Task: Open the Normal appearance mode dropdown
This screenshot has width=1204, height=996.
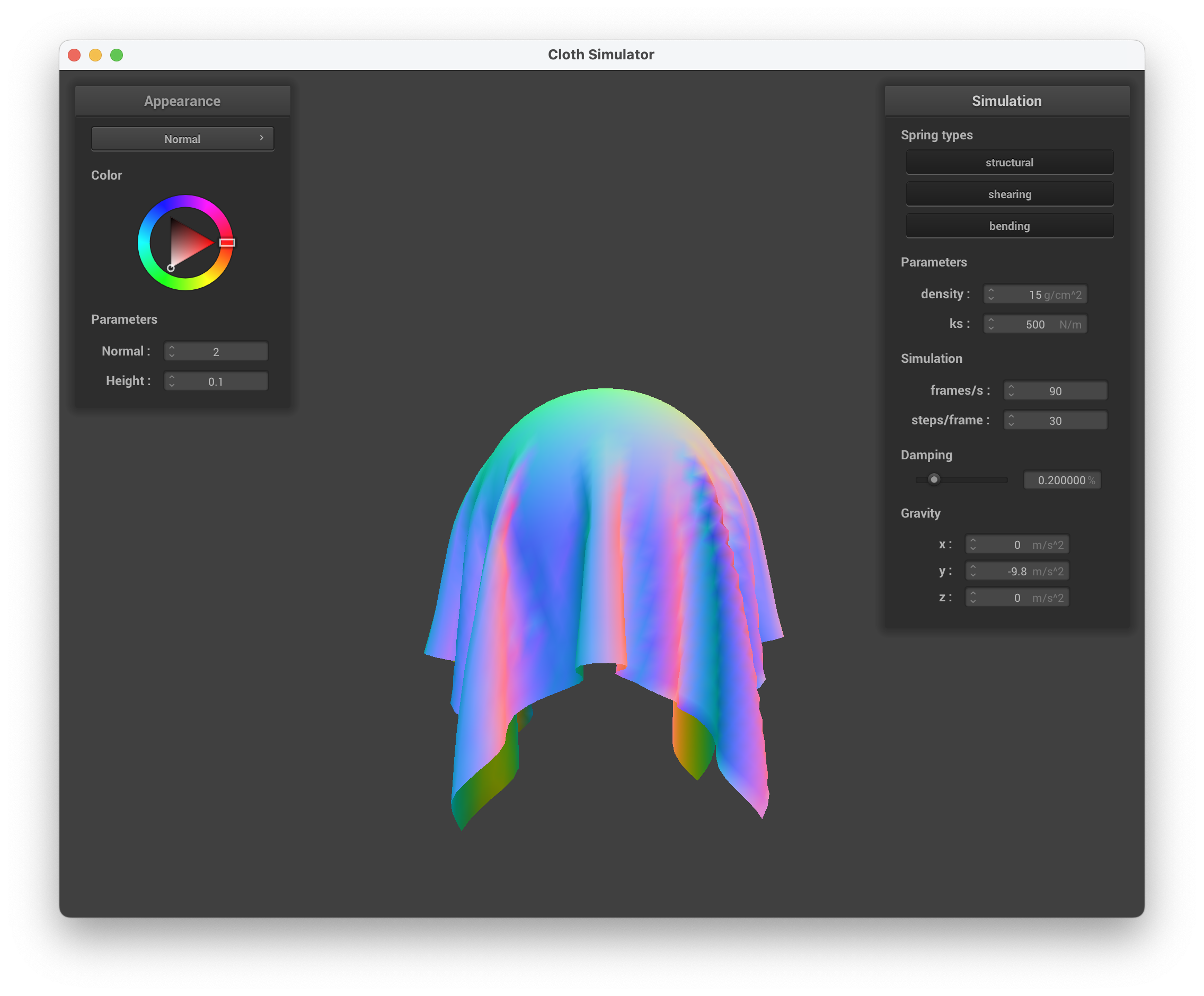Action: [x=182, y=138]
